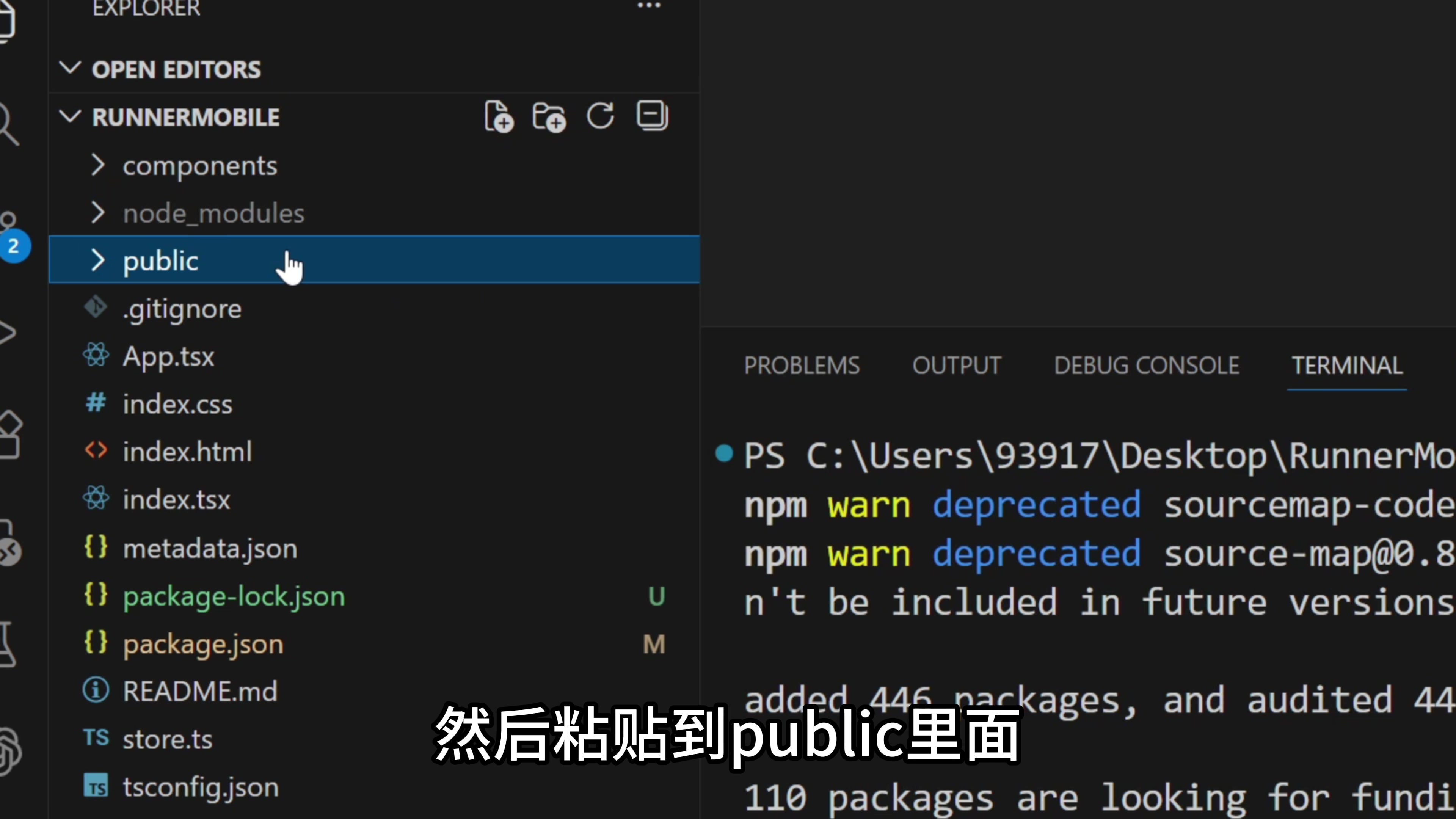Expand the components folder

tap(199, 166)
